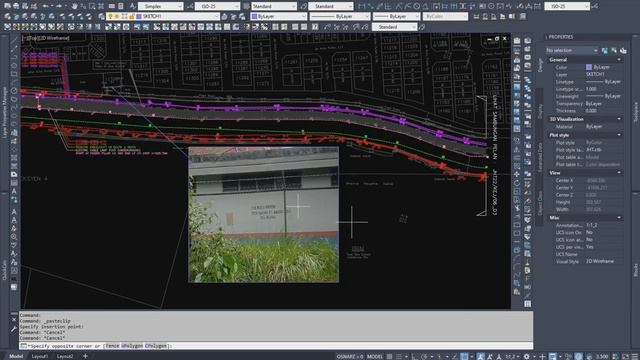Toggle the lock icon of SKETCH1 layer

tap(131, 16)
